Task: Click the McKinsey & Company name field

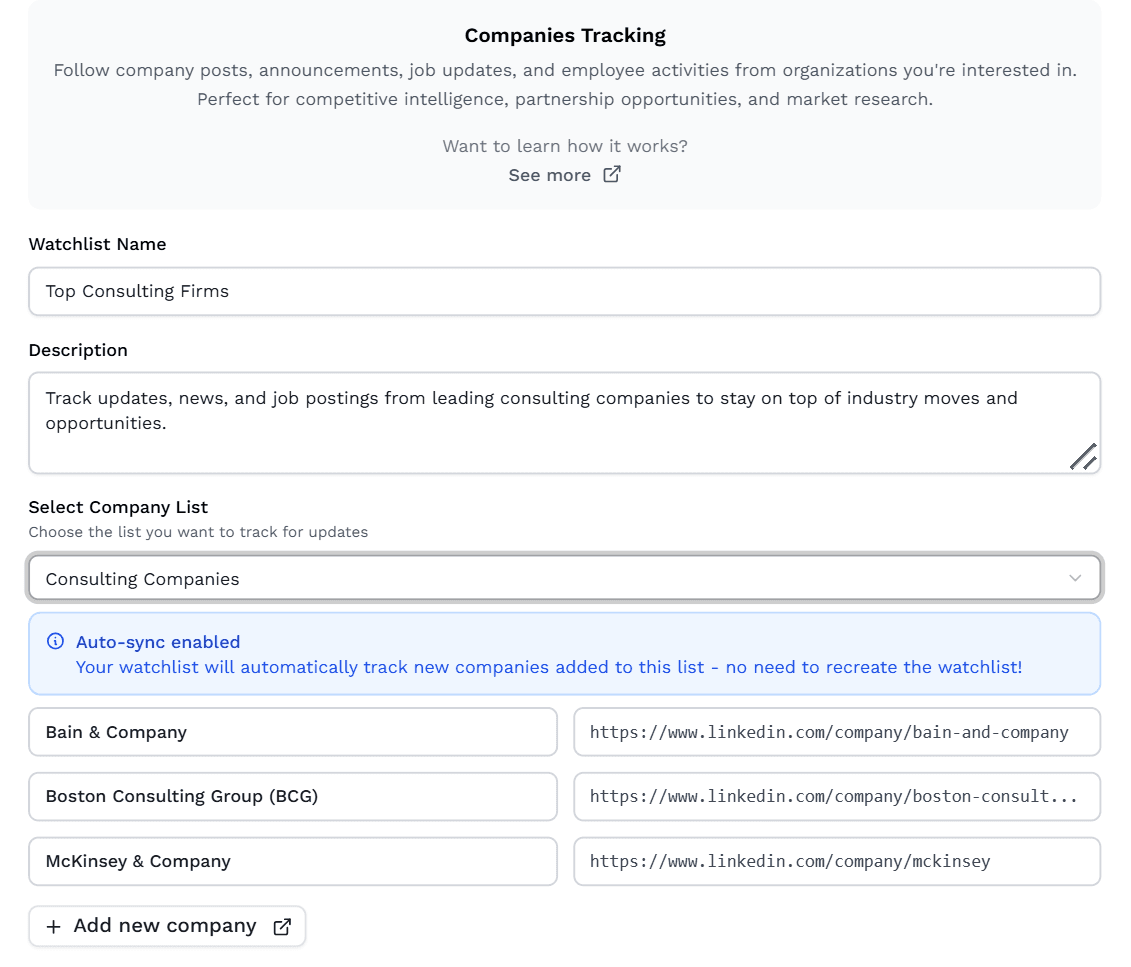Action: 293,861
